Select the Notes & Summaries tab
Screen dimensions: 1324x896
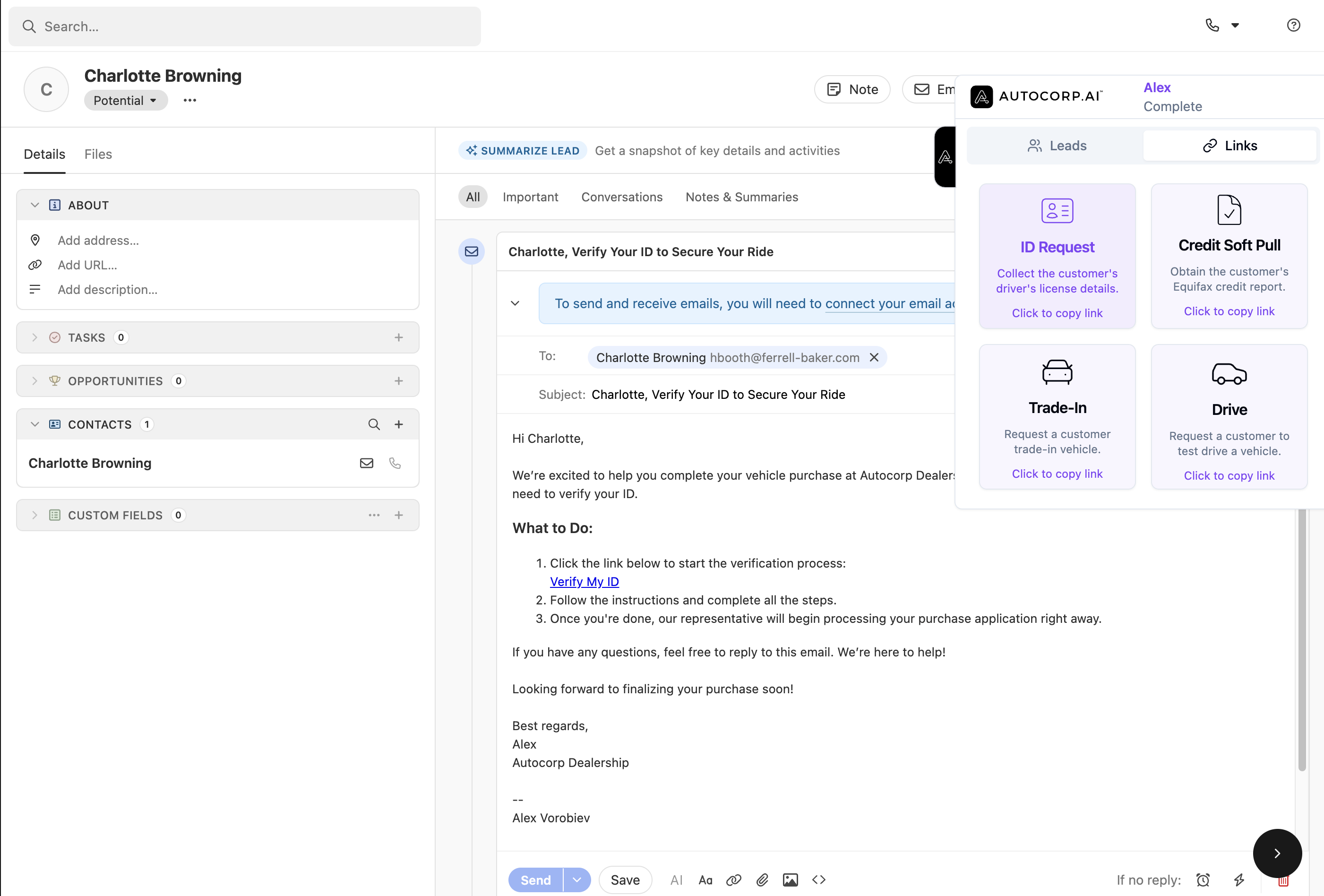click(742, 197)
